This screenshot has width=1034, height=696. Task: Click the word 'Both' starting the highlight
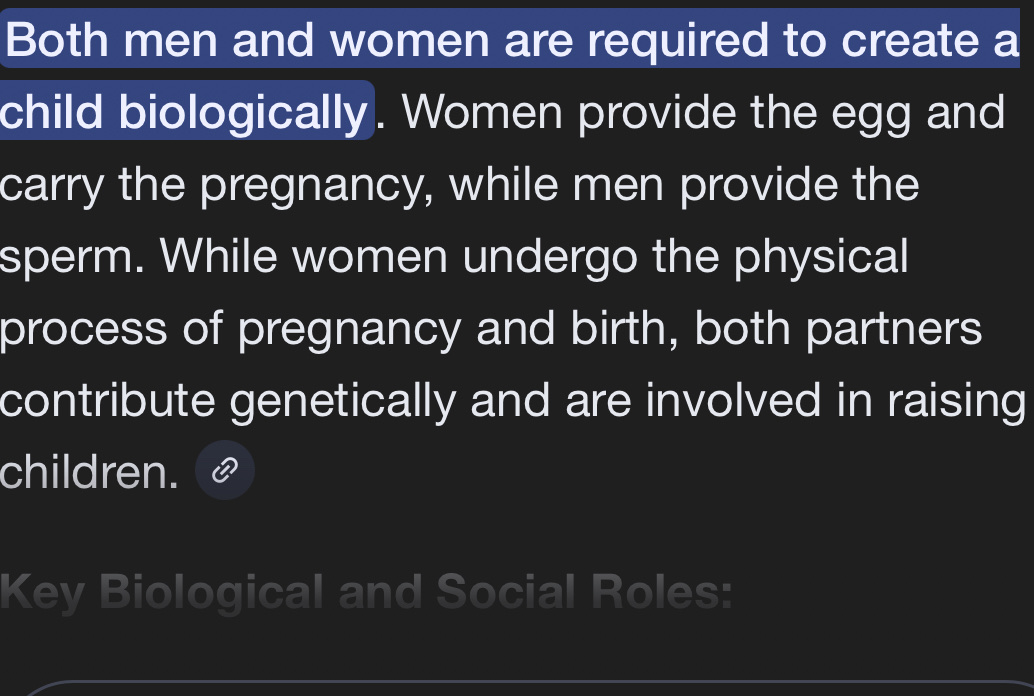(x=62, y=41)
